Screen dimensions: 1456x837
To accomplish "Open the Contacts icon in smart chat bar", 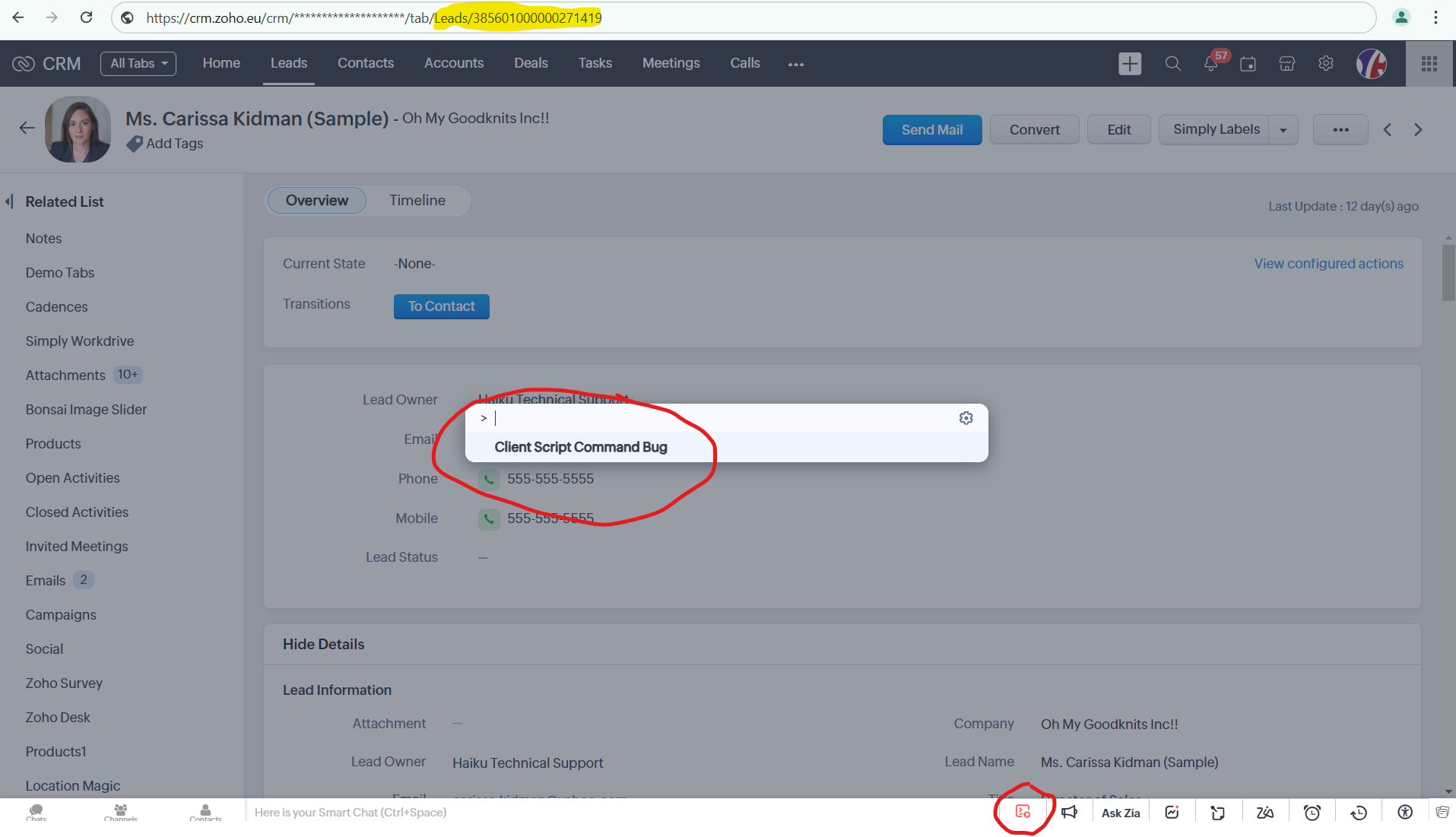I will [x=205, y=812].
